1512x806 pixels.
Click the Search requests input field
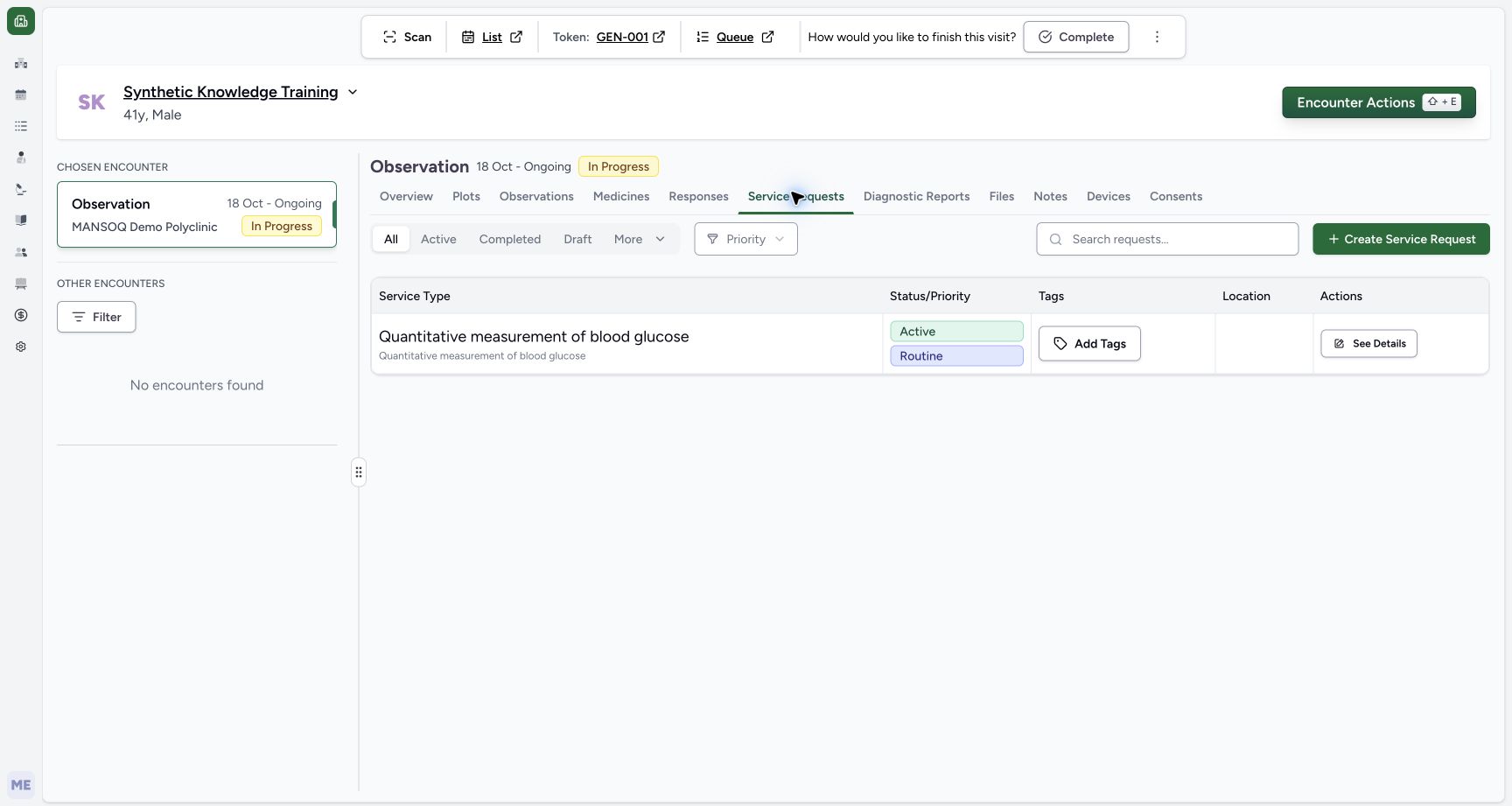click(x=1167, y=239)
